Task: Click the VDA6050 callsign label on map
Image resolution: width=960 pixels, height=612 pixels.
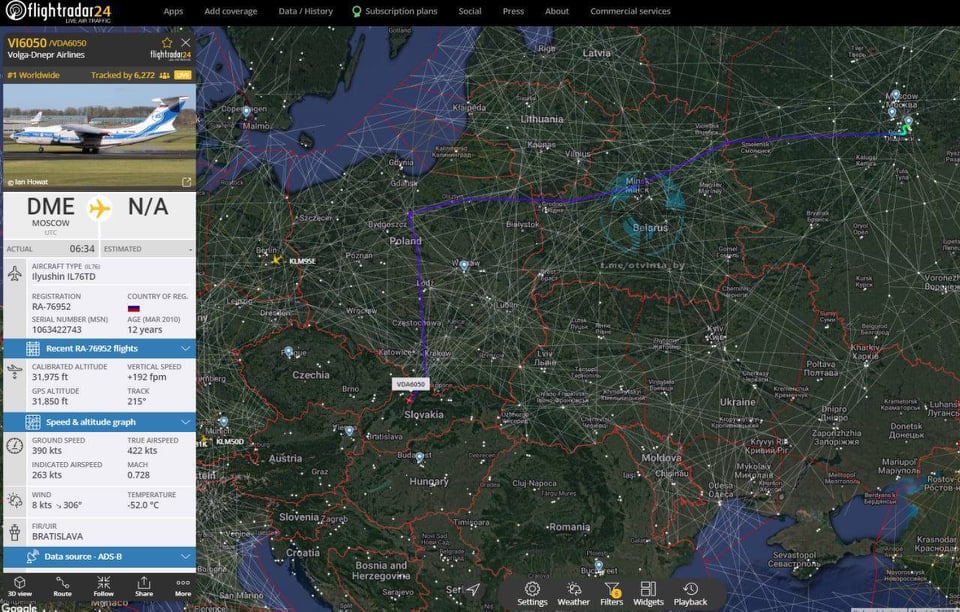Action: click(x=410, y=384)
